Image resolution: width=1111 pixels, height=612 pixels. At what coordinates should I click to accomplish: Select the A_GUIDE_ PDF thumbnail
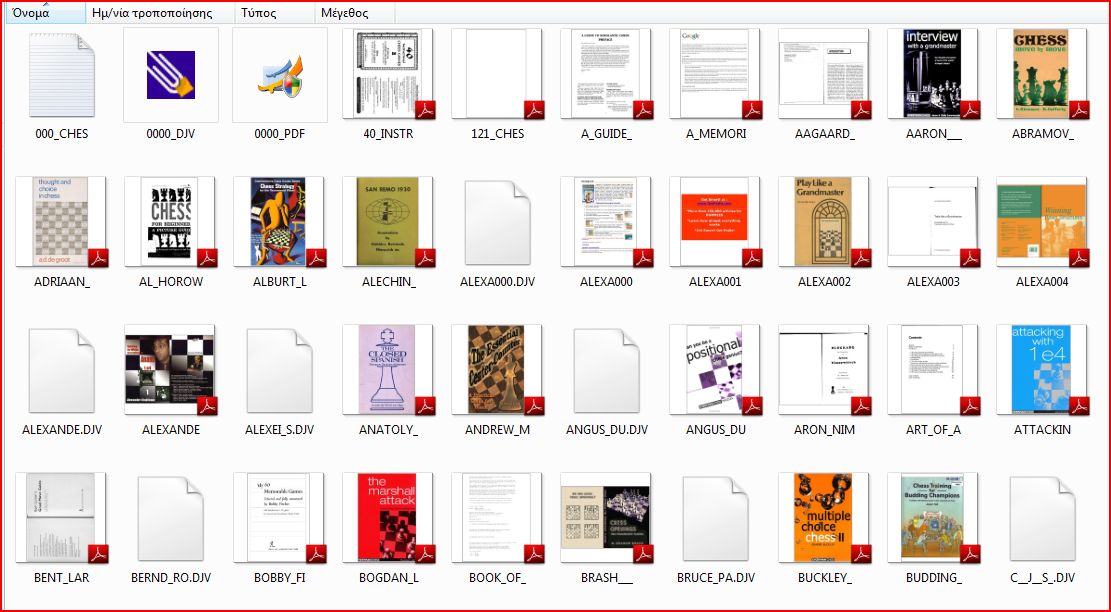coord(607,74)
